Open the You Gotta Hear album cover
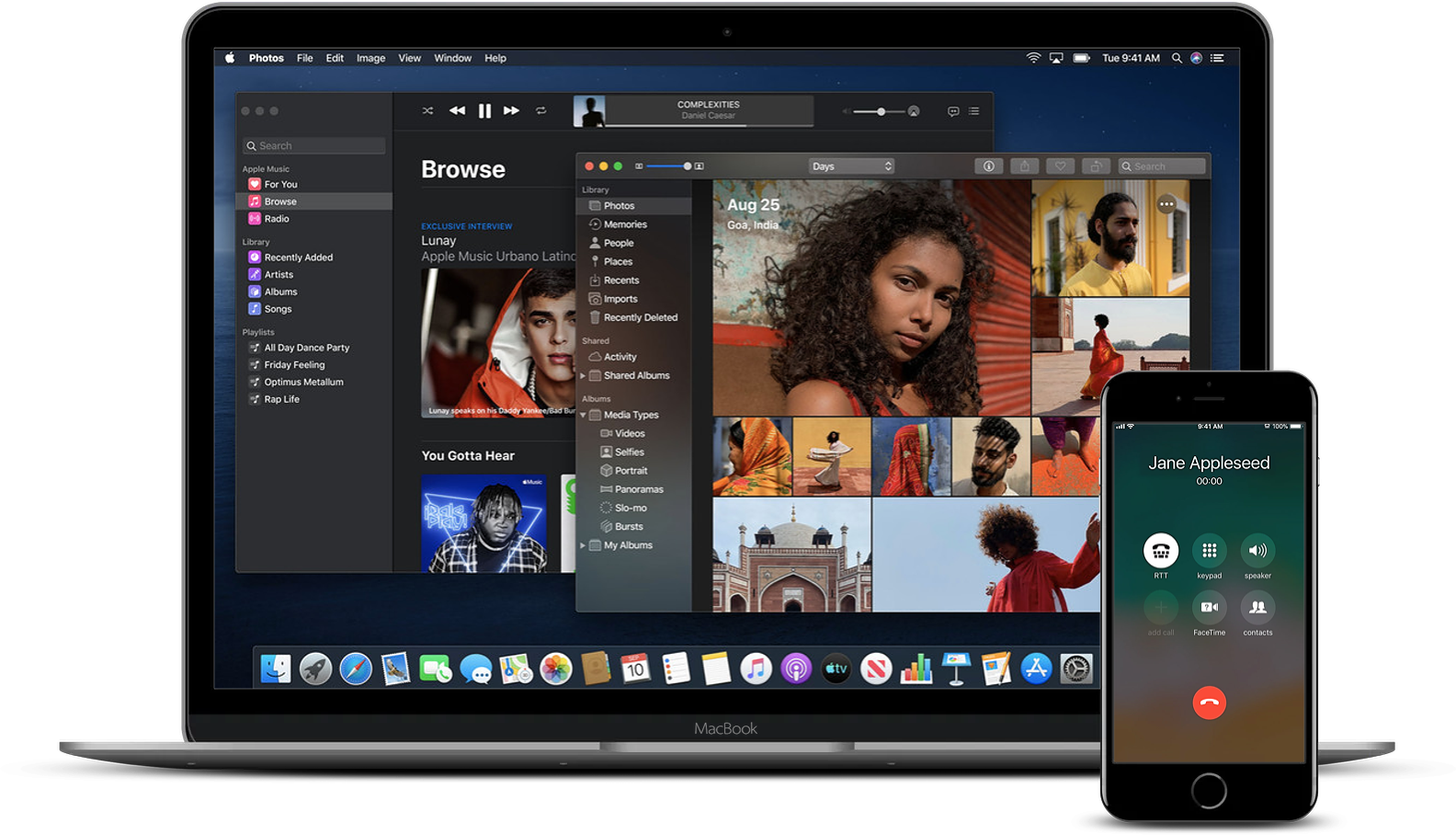 click(x=484, y=523)
